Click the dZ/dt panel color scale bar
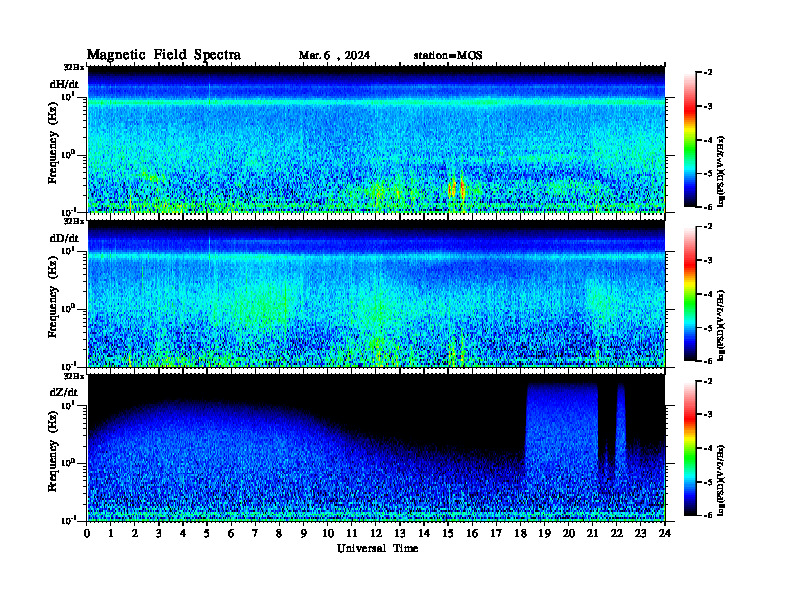792x612 pixels. (690, 448)
